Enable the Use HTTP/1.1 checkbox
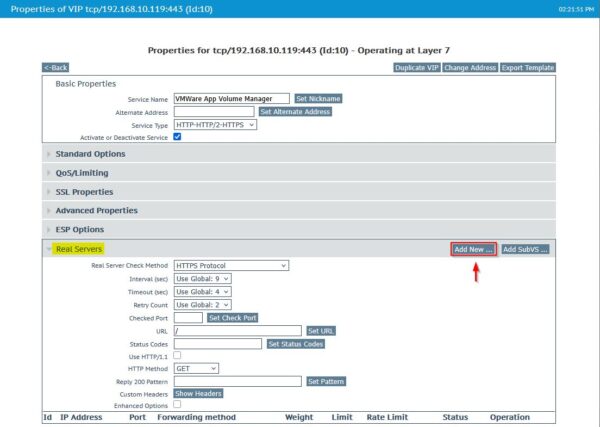This screenshot has width=600, height=427. [x=177, y=355]
